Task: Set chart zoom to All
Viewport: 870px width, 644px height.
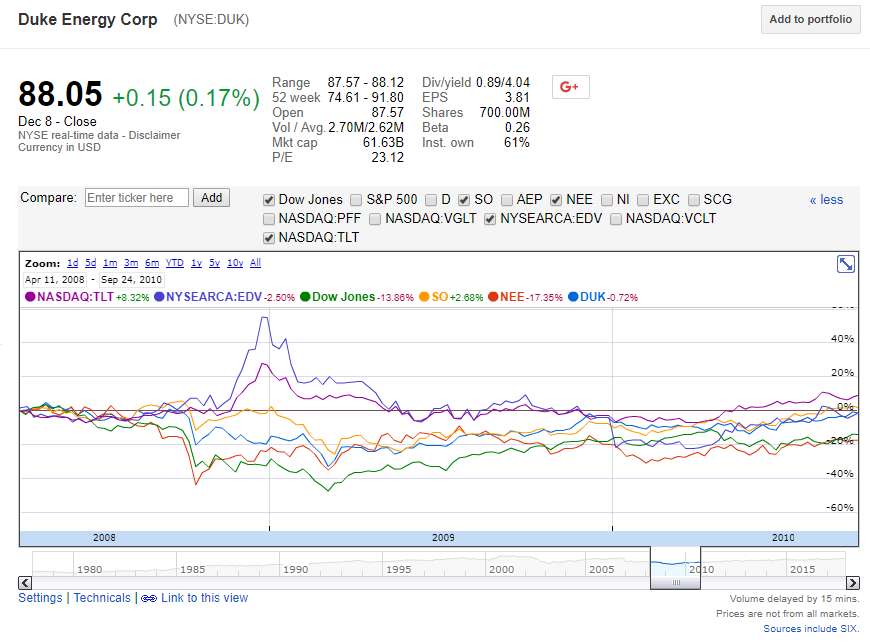Action: click(x=255, y=263)
